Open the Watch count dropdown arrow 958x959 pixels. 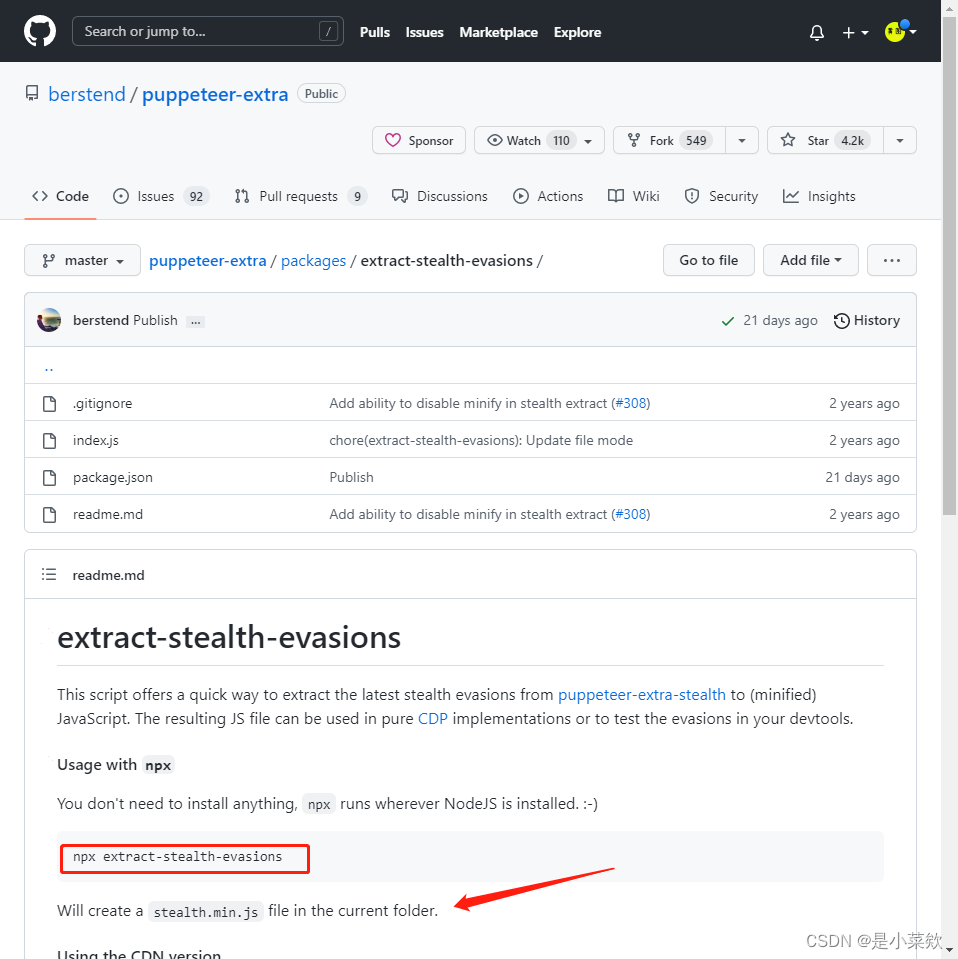[x=589, y=141]
